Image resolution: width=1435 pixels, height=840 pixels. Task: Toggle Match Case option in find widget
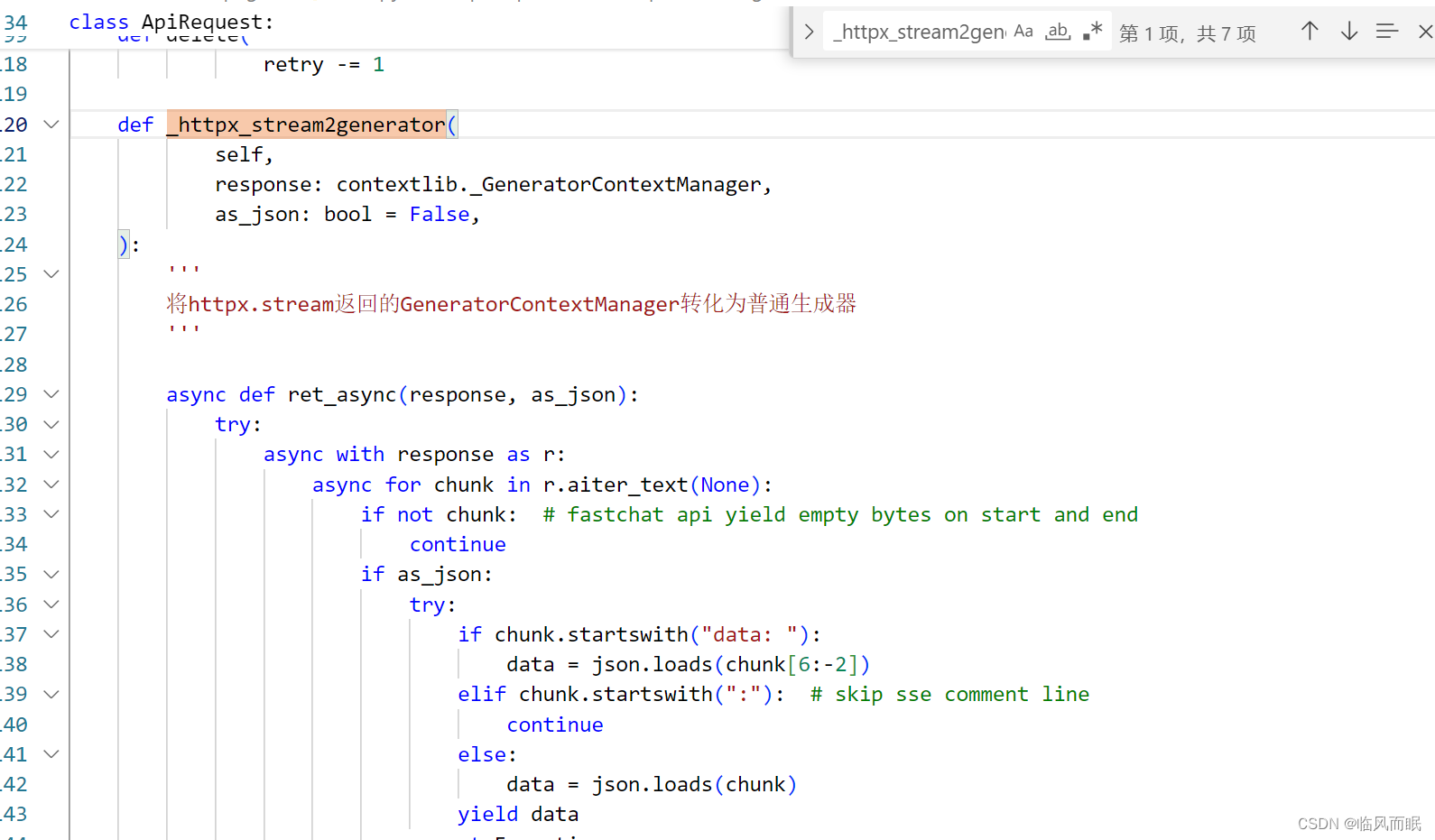[1023, 32]
